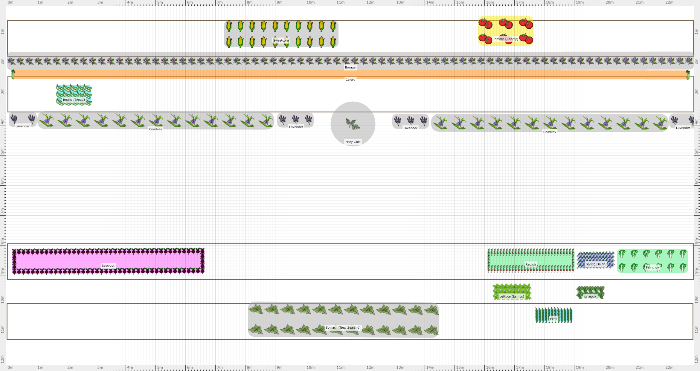This screenshot has width=700, height=371.
Task: Select the right purple comfrey row
Action: coord(550,122)
